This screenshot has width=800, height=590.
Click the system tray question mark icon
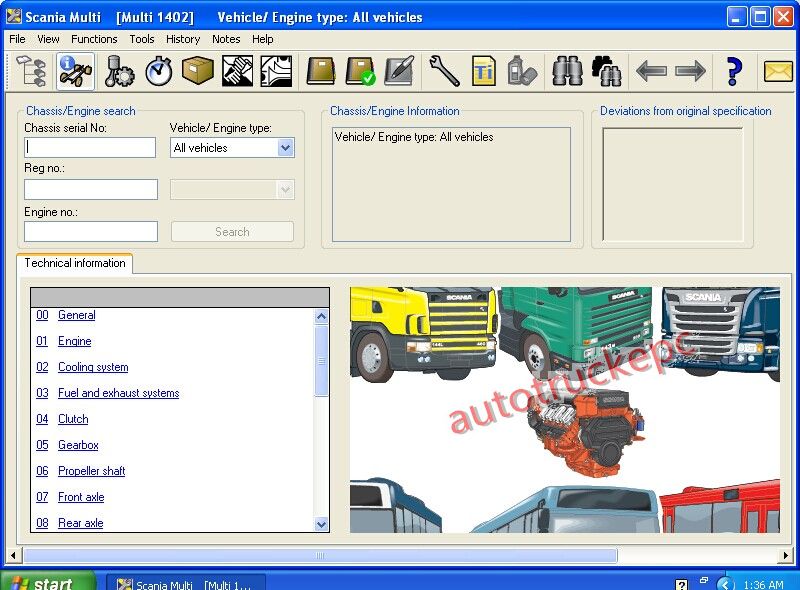click(681, 584)
